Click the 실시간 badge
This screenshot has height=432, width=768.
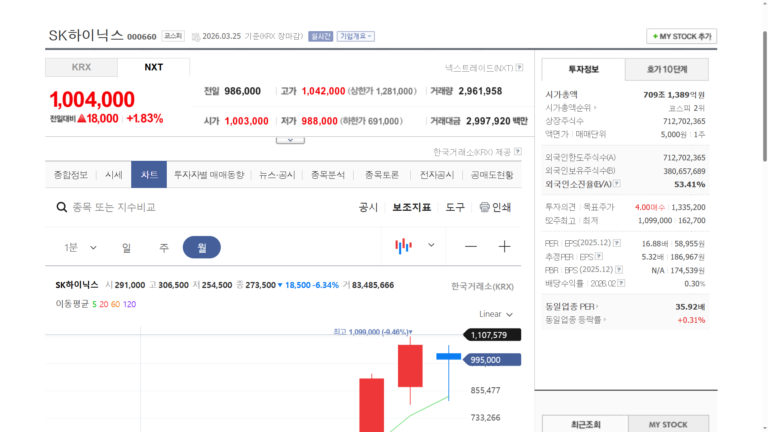[321, 36]
